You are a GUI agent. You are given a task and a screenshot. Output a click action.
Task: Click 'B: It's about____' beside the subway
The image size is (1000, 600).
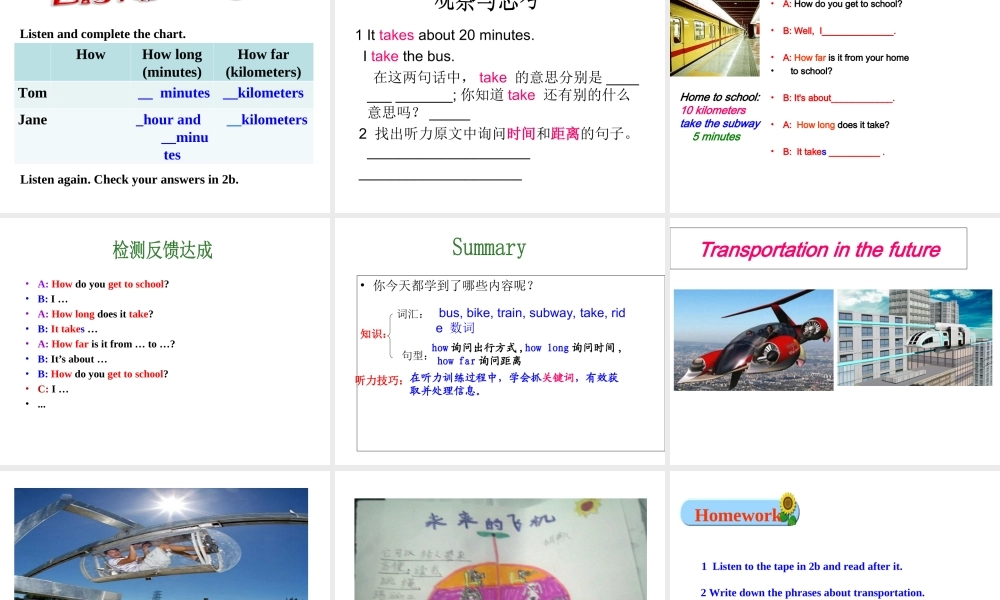pos(839,98)
